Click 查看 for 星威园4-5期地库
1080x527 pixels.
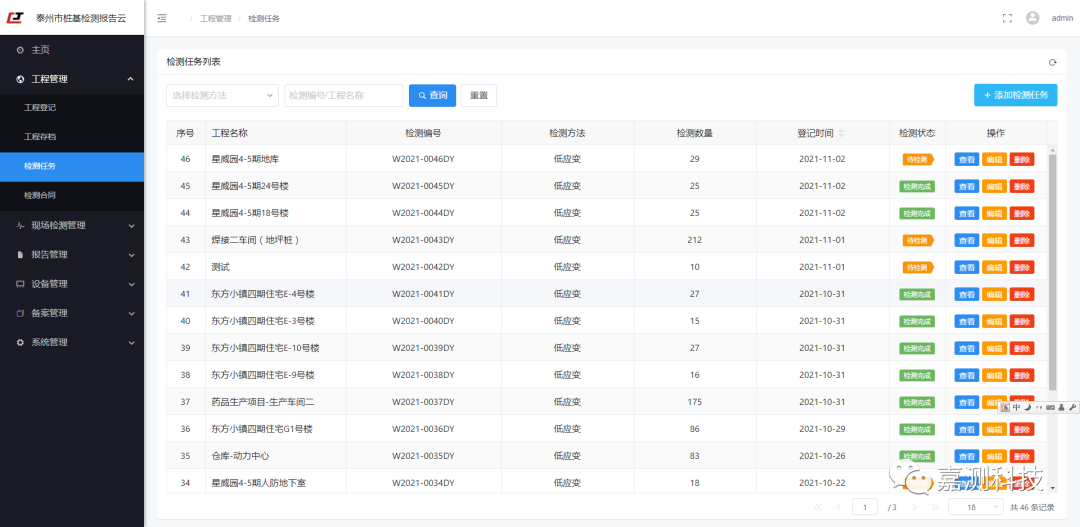click(966, 159)
